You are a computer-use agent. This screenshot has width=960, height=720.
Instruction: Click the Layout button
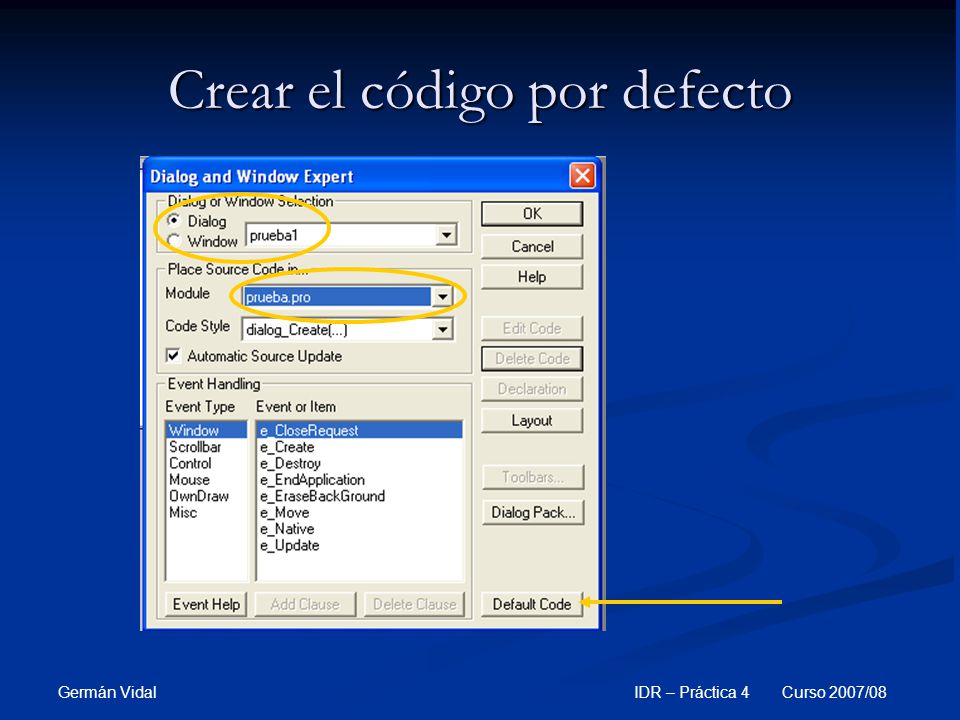532,421
